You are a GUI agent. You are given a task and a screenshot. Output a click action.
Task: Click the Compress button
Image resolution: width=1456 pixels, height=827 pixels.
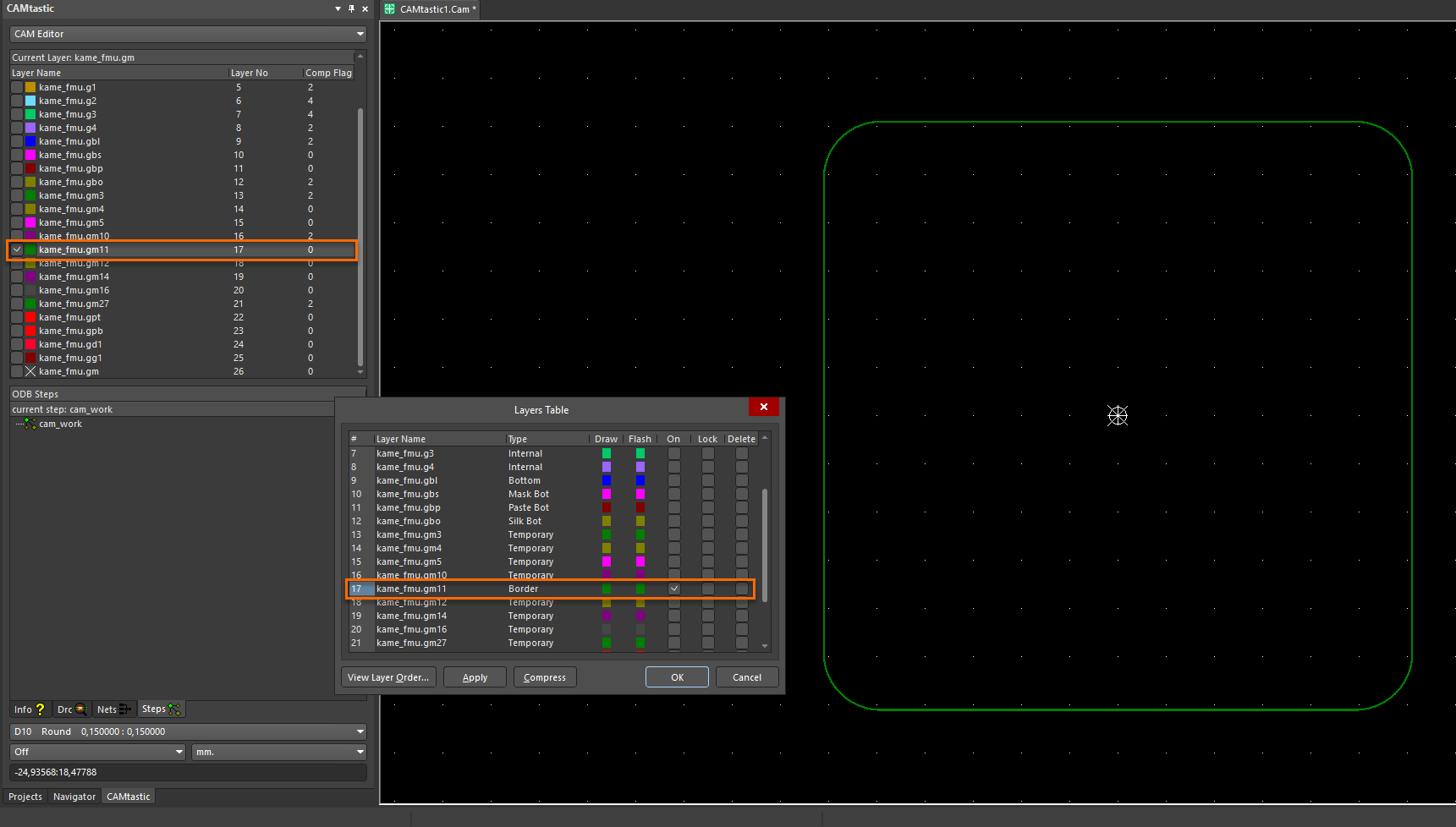coord(545,677)
